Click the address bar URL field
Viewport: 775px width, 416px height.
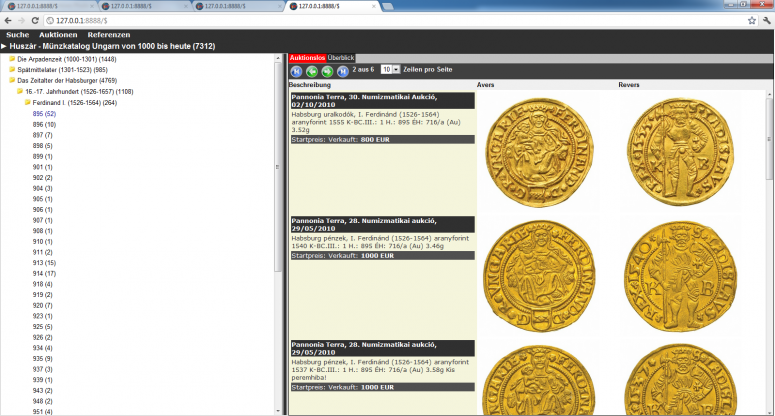pyautogui.click(x=395, y=21)
